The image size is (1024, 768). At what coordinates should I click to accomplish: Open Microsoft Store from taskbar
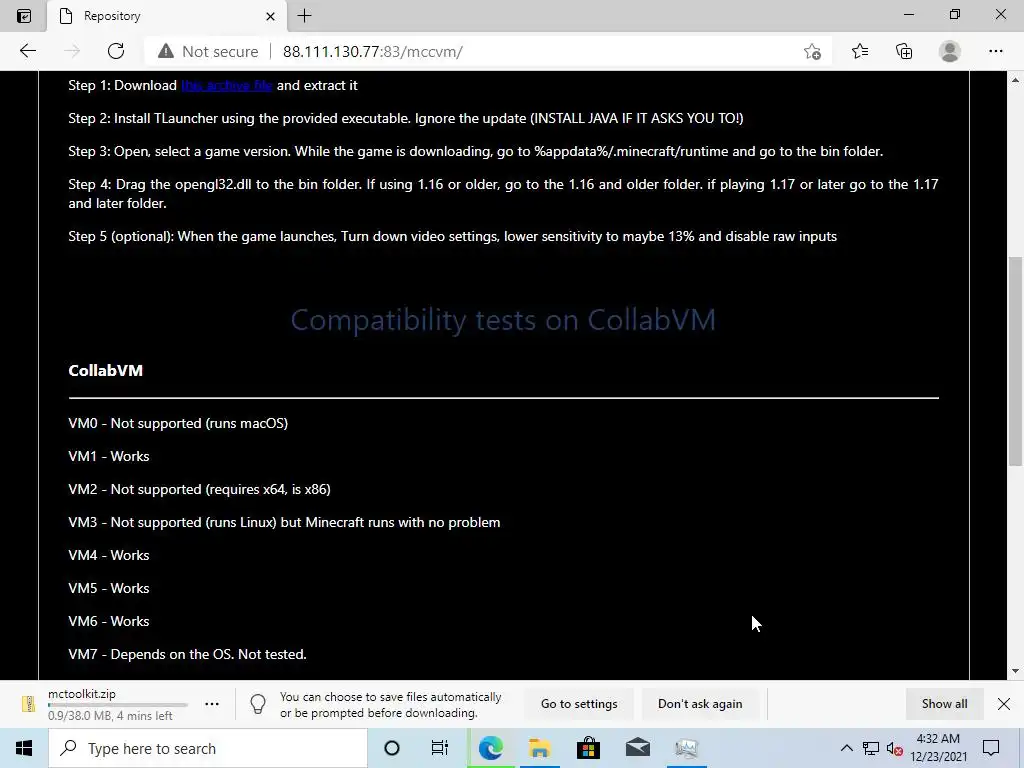pos(588,748)
